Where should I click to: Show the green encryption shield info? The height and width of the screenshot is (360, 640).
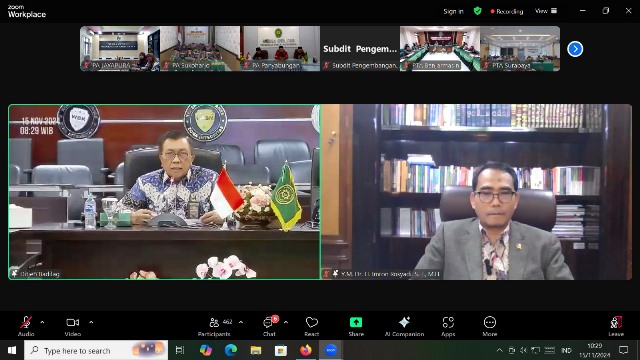(478, 11)
